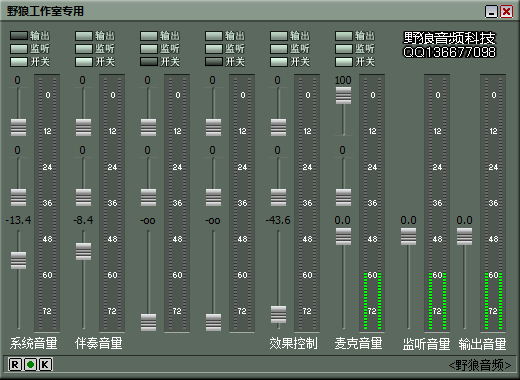Click the 麦克音量 main fader handle at 0.0
The width and height of the screenshot is (520, 380).
click(x=343, y=236)
